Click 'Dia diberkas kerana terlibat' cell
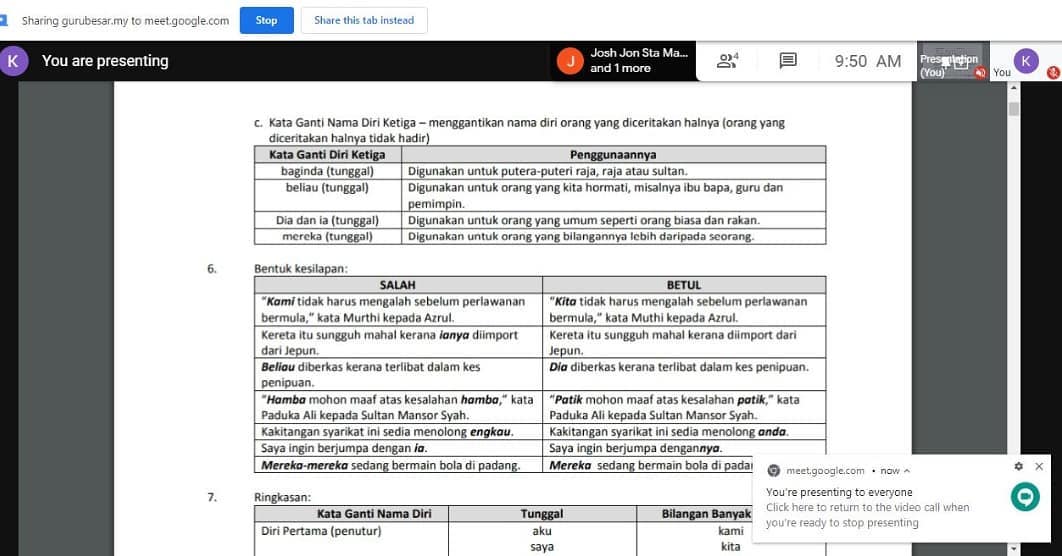Screen dimensions: 1062x556 [x=684, y=374]
